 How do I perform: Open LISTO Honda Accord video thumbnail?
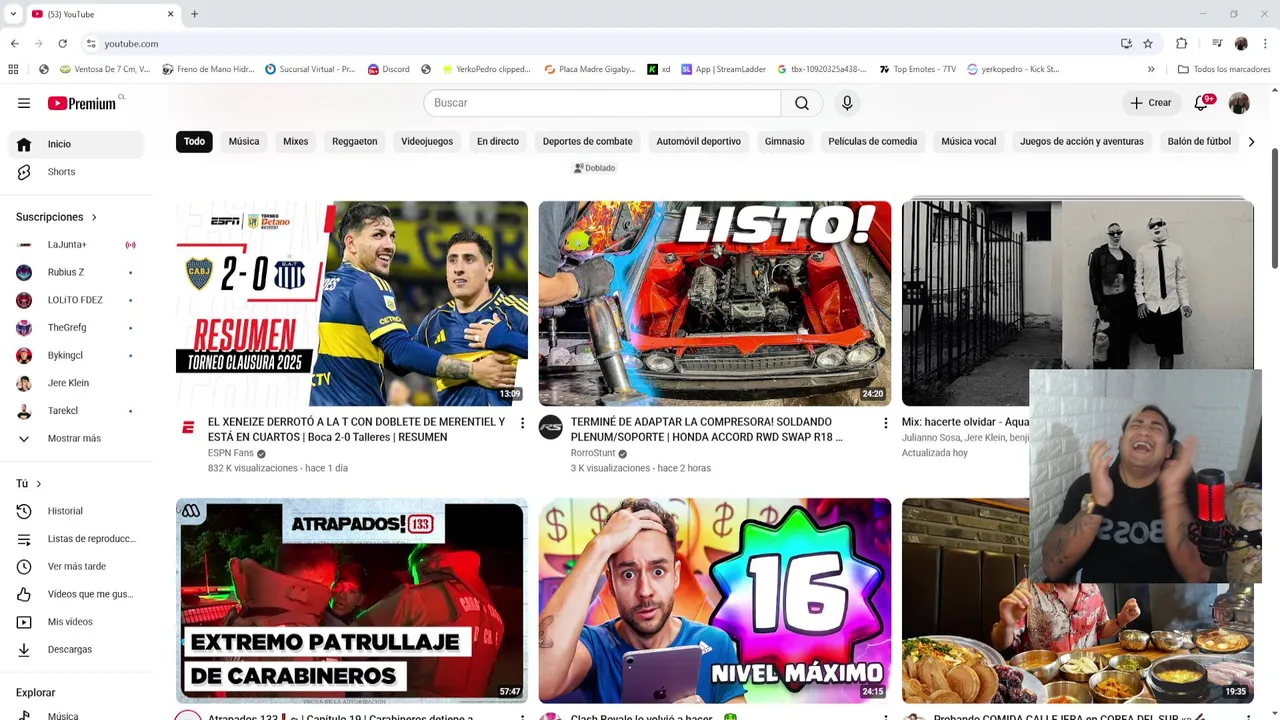pyautogui.click(x=715, y=304)
